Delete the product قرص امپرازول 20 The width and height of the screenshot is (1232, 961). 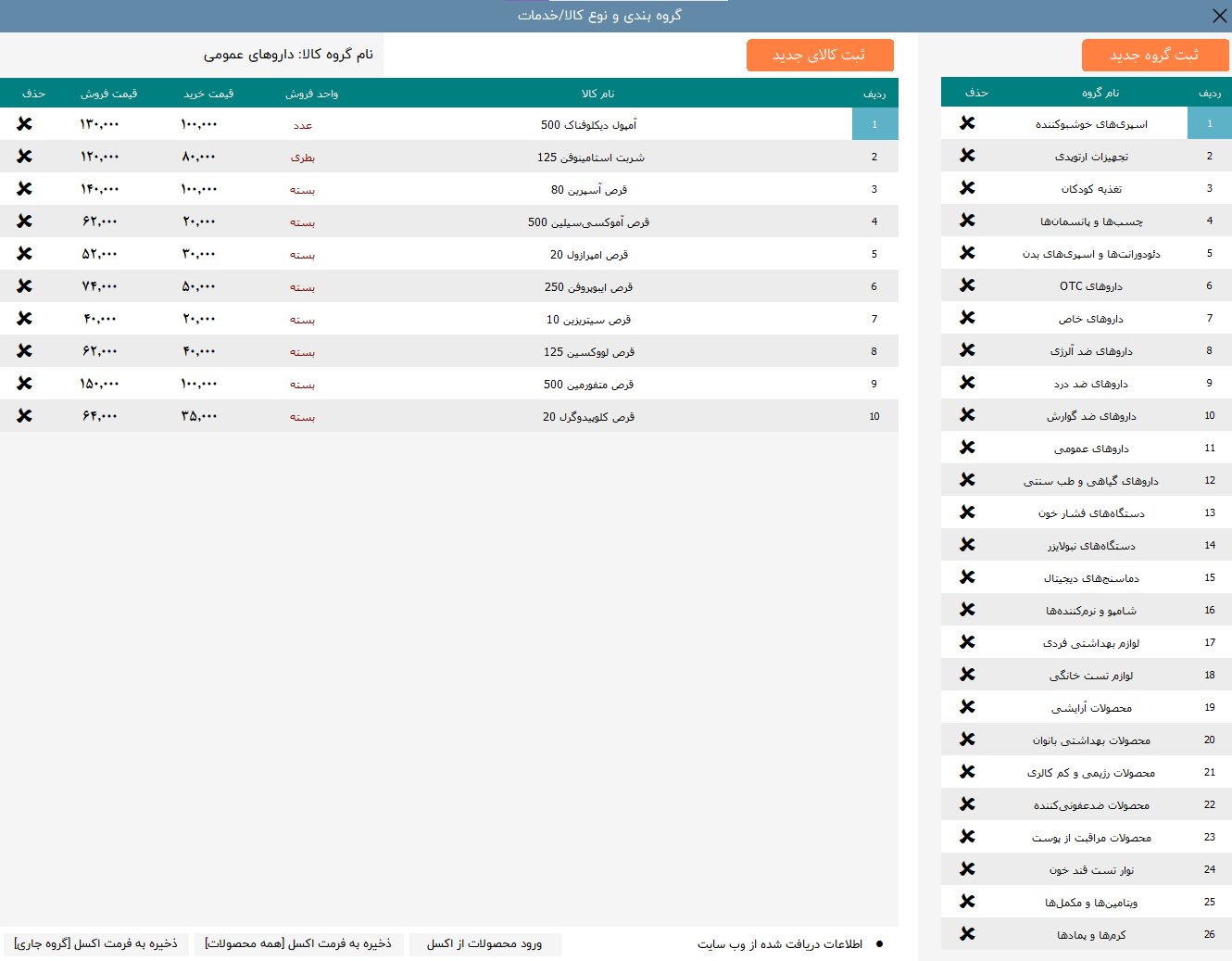24,254
